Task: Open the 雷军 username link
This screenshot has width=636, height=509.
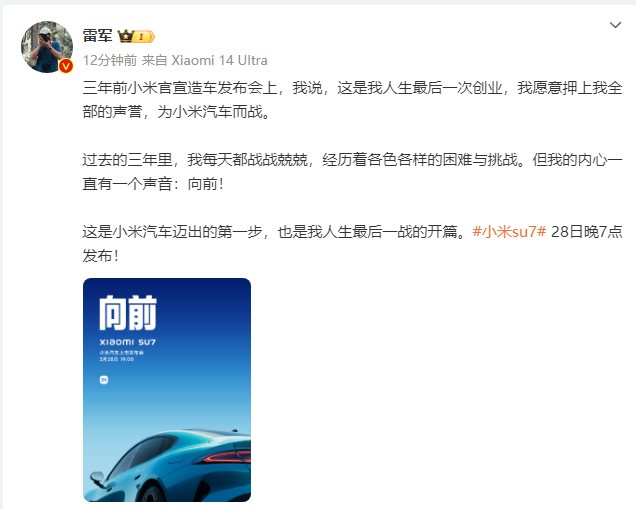Action: pyautogui.click(x=97, y=36)
